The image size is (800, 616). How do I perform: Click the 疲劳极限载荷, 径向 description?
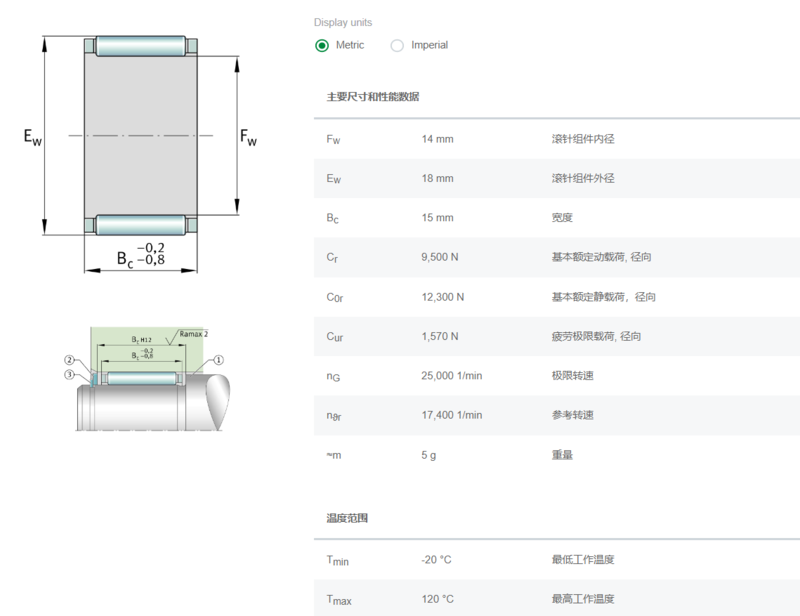click(596, 336)
